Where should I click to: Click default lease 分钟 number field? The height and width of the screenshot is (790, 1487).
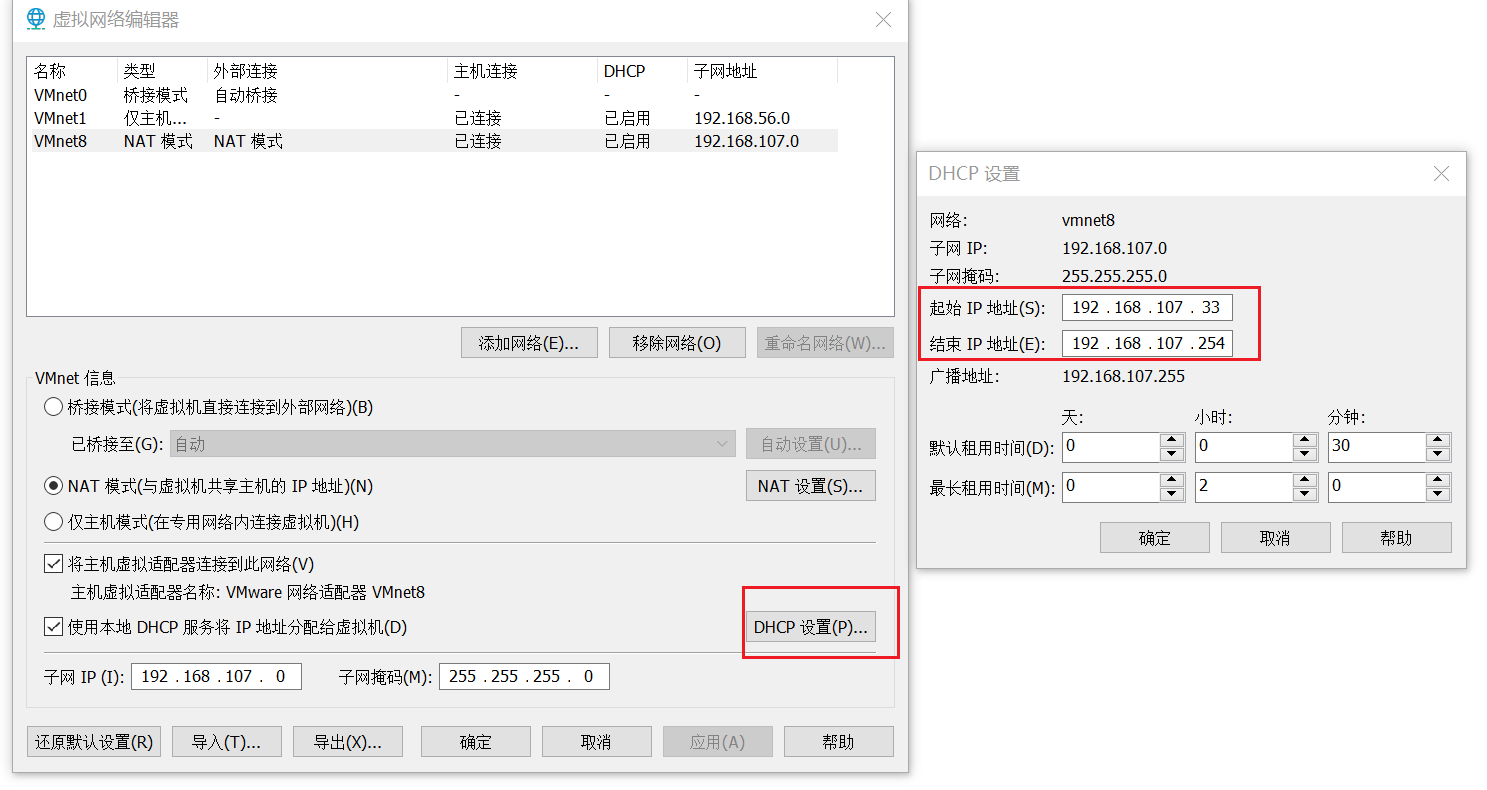click(1377, 447)
